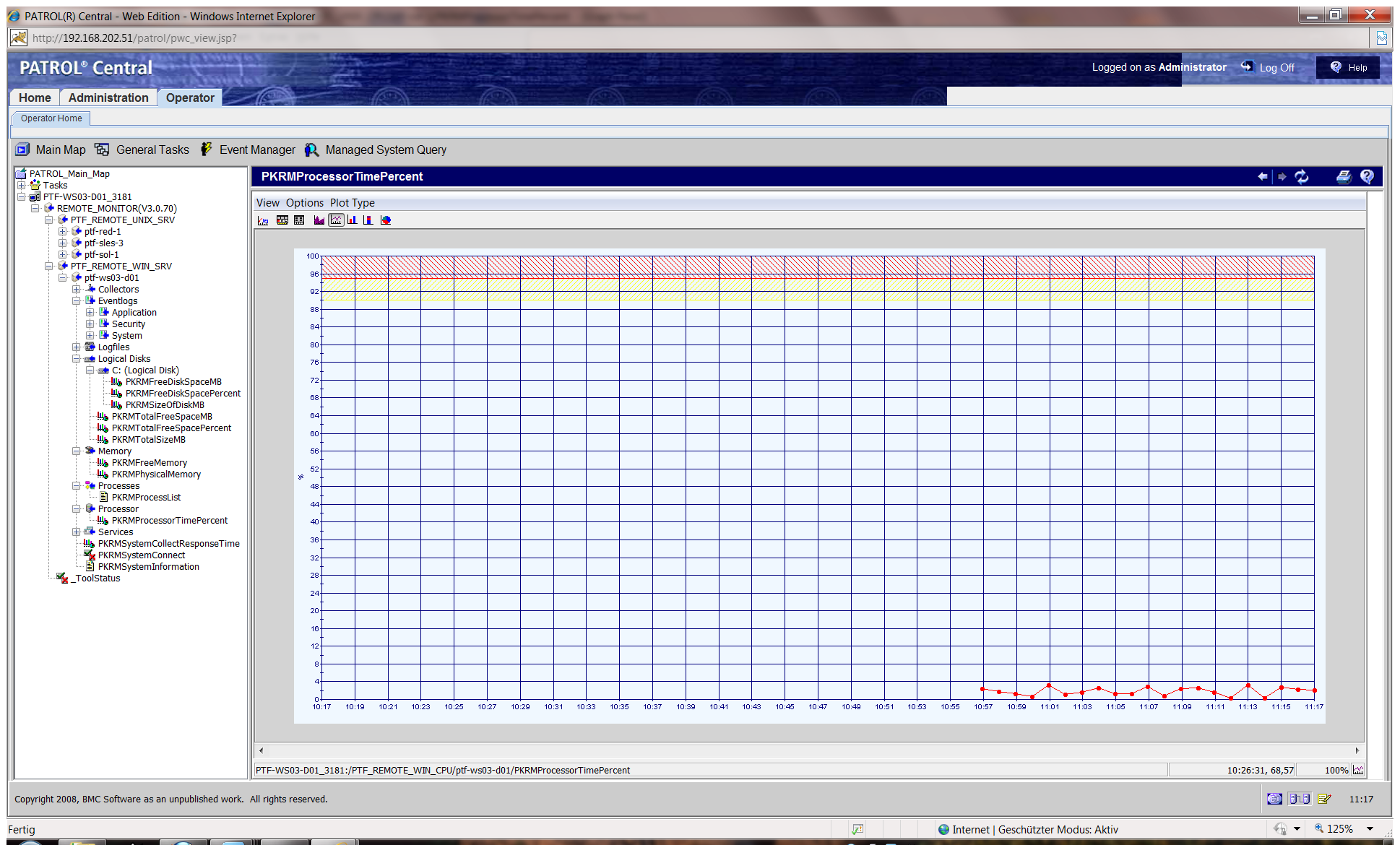
Task: Expand the ptf-sles-3 tree node
Action: tap(63, 243)
